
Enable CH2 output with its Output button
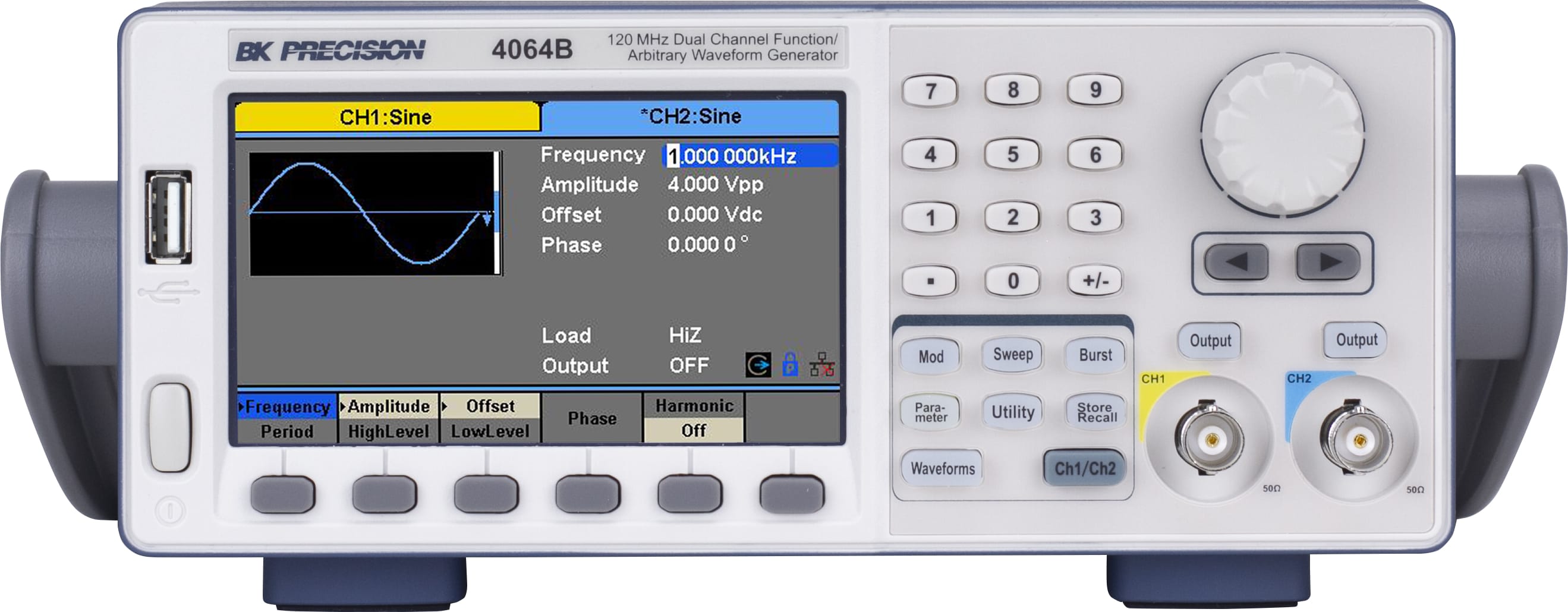click(x=1356, y=339)
